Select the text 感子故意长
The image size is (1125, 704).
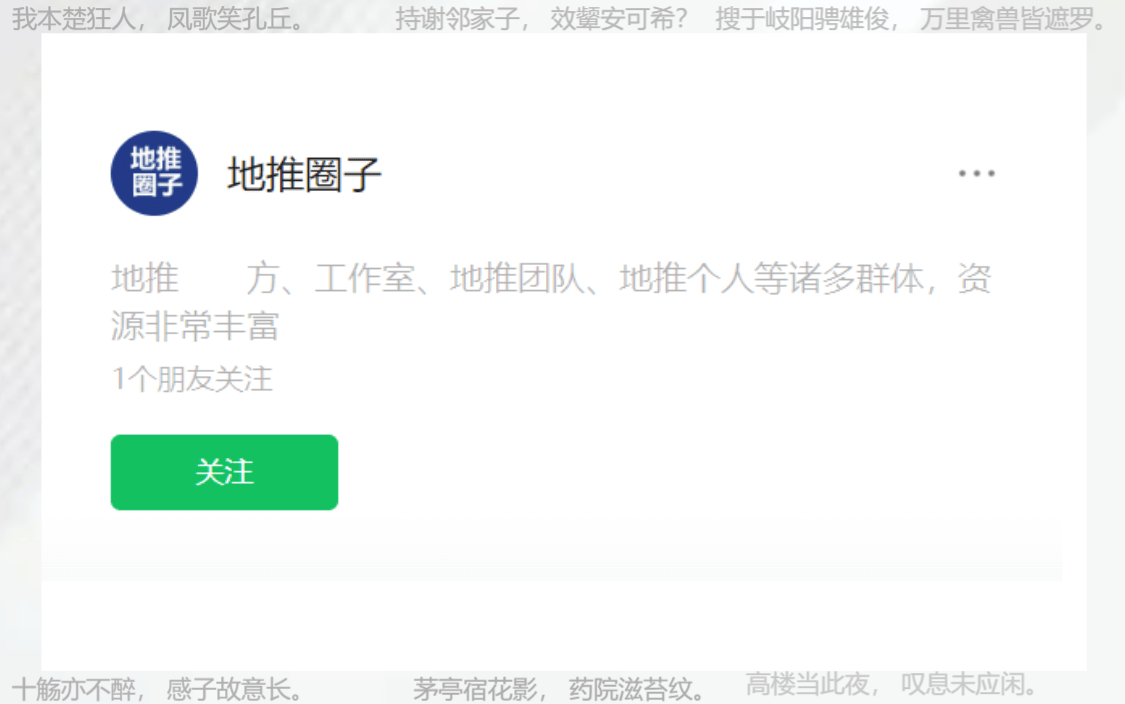(229, 689)
